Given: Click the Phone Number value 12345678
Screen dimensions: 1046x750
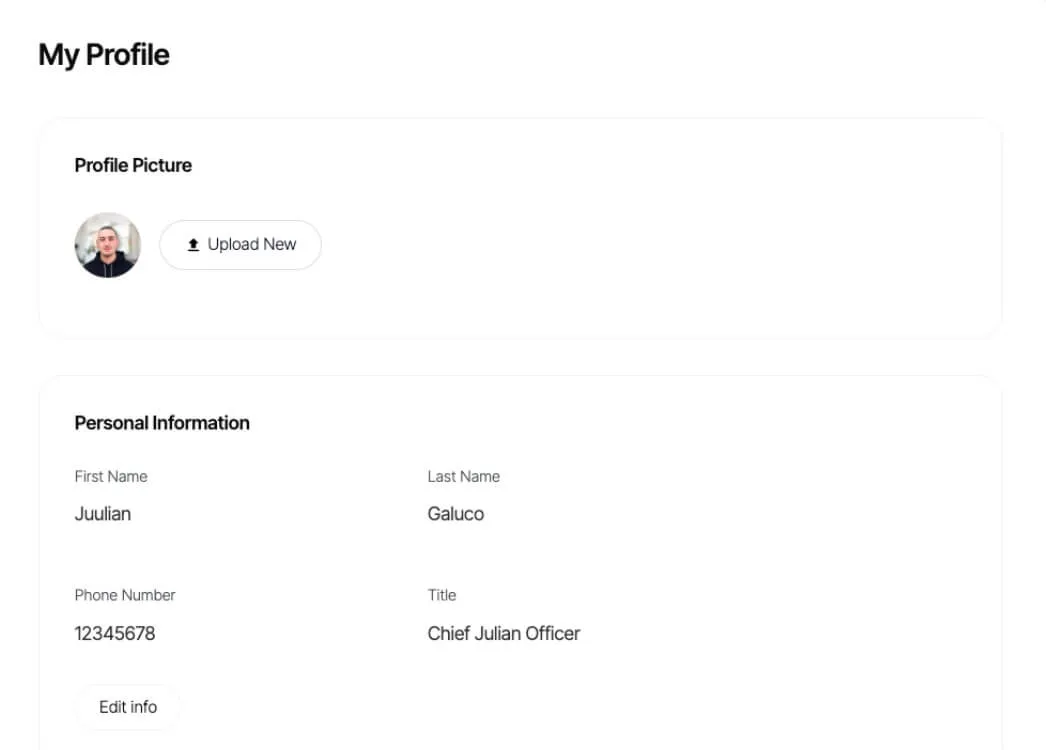Looking at the screenshot, I should 115,633.
